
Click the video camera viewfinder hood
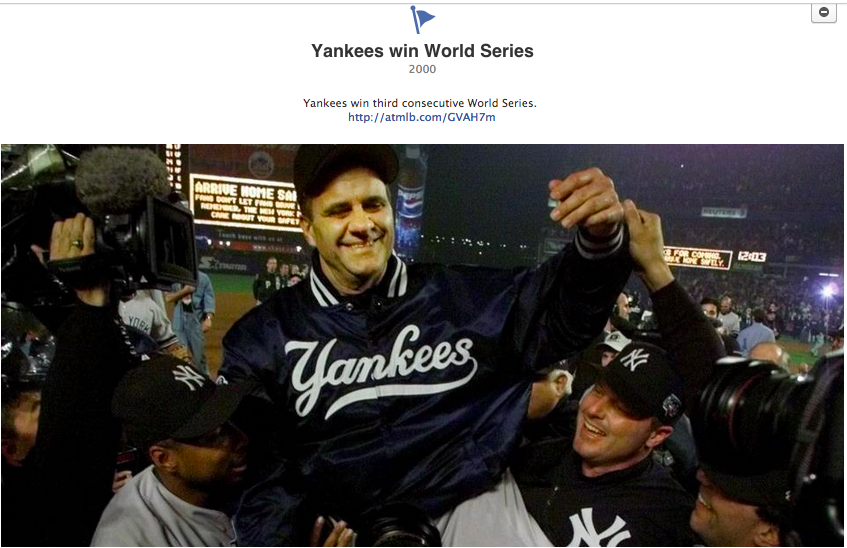[x=168, y=242]
